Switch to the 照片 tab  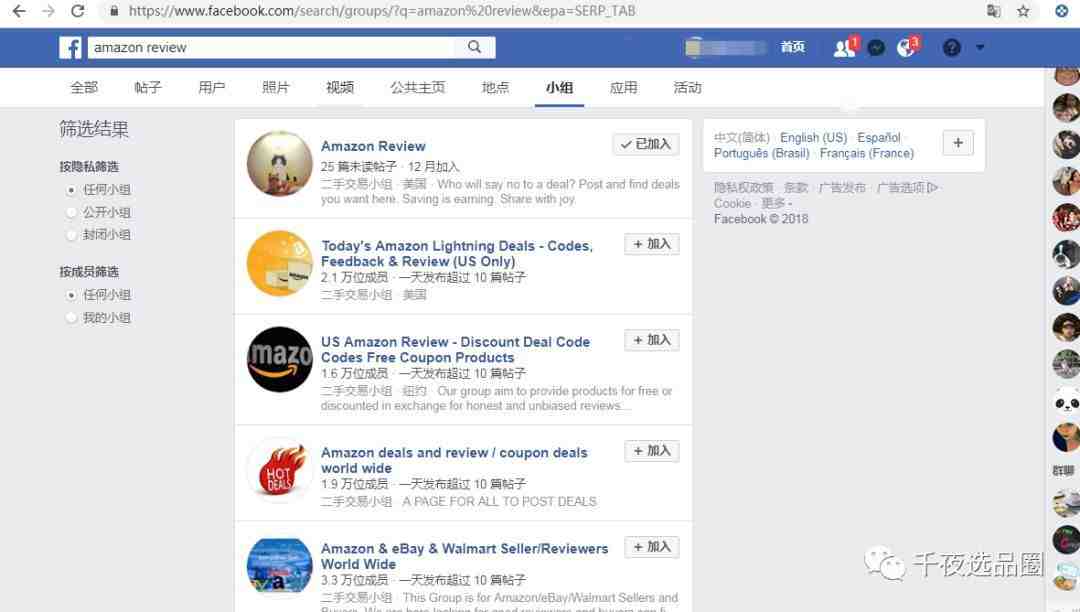pyautogui.click(x=276, y=87)
